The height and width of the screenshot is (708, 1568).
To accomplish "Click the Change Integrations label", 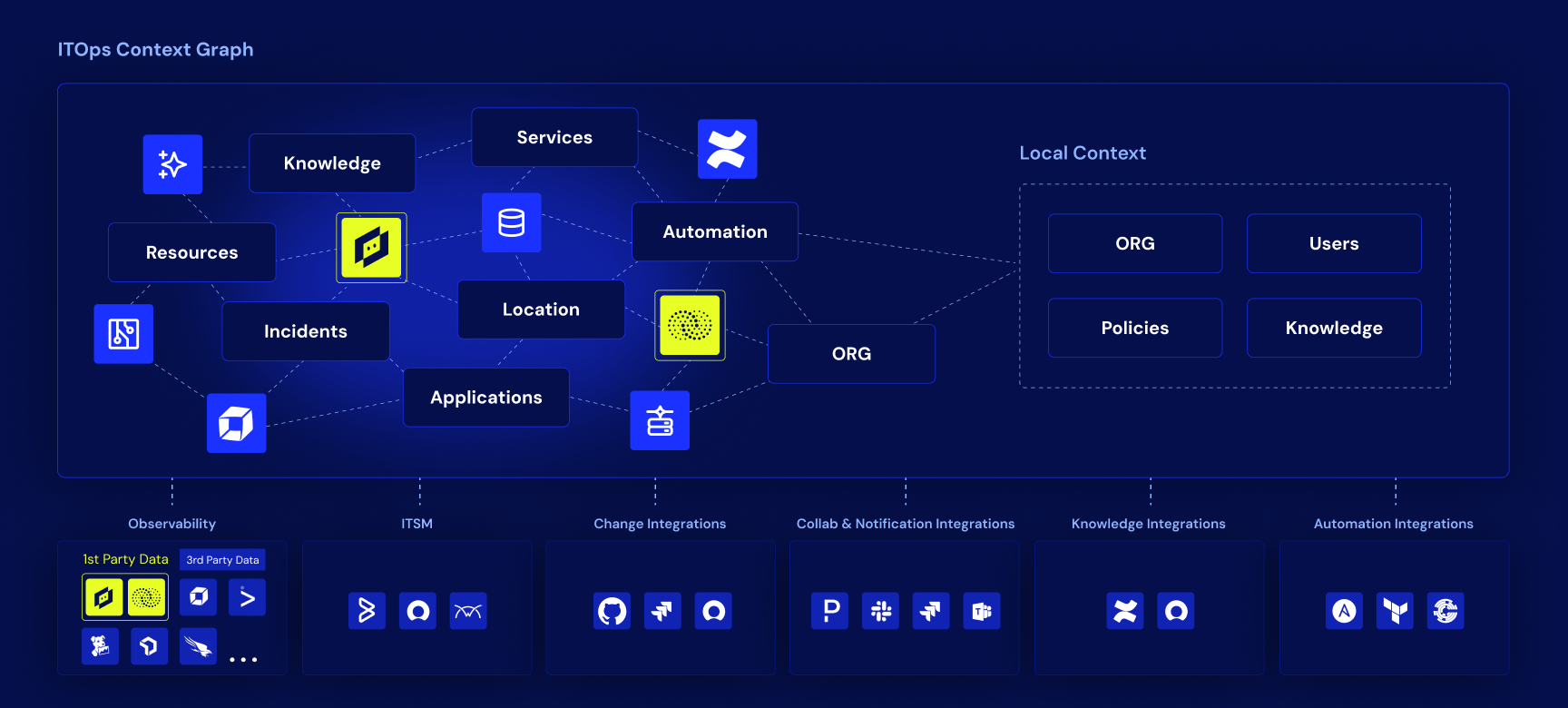I will coord(660,524).
